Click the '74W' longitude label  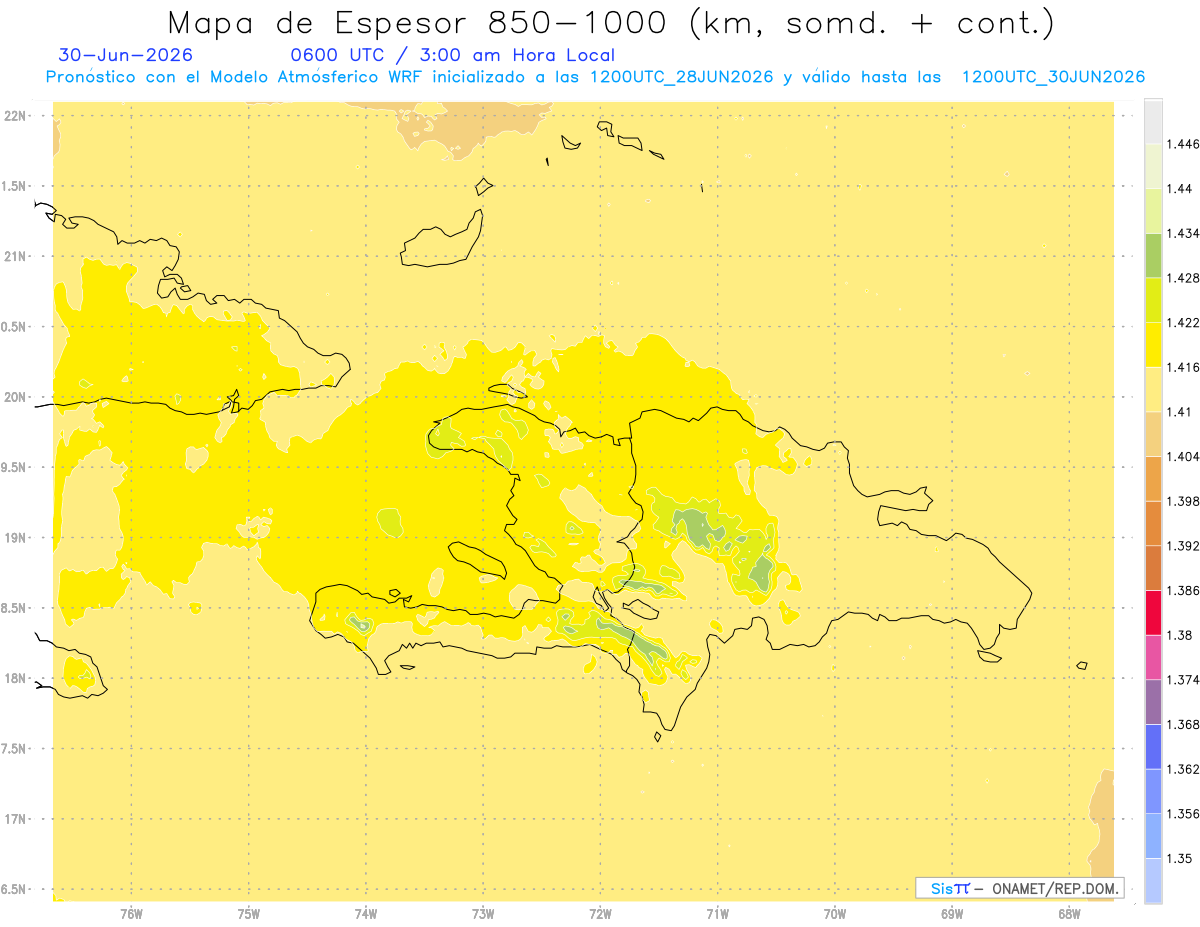pos(366,914)
